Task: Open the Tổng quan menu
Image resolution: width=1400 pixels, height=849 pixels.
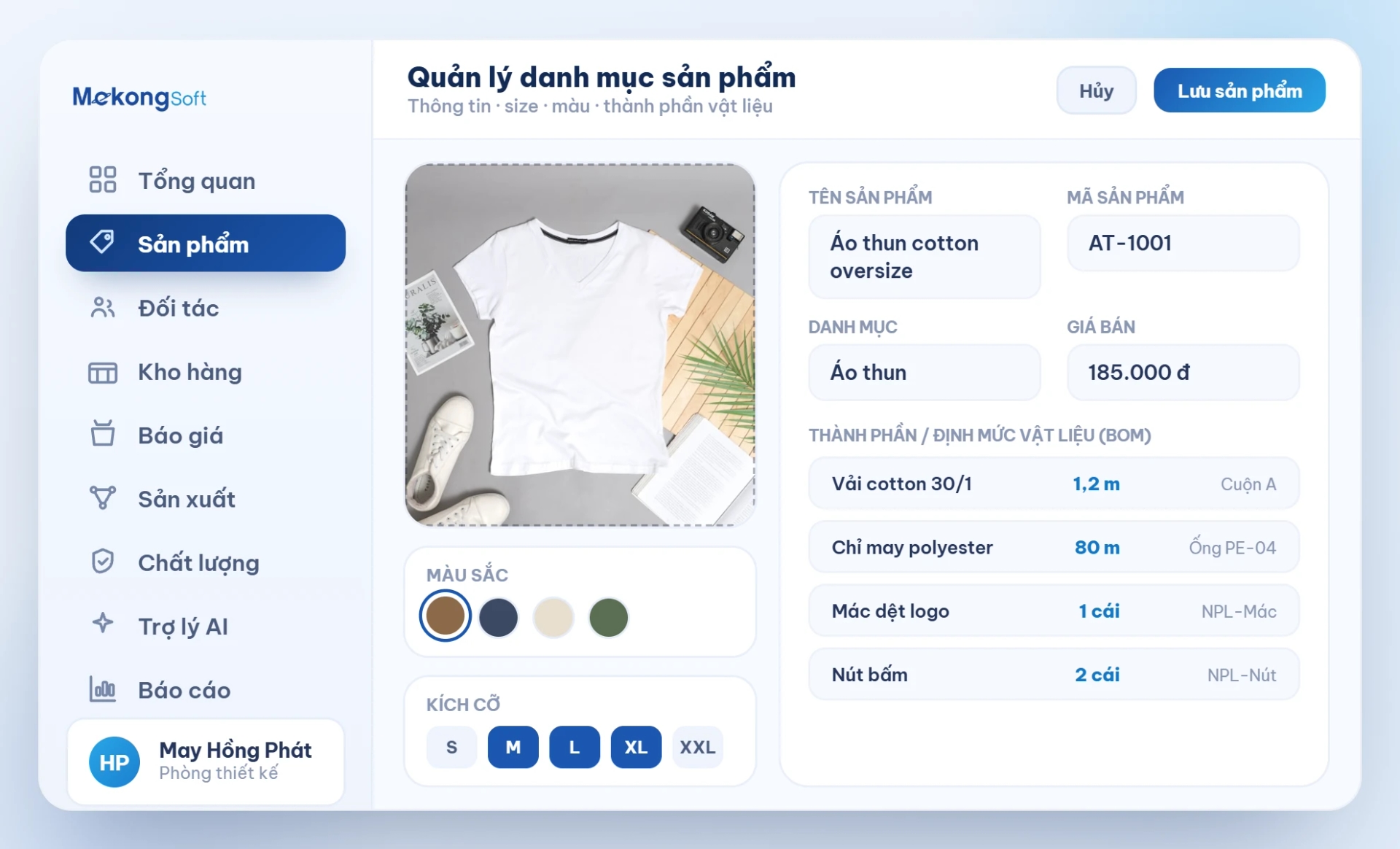Action: pos(206,180)
